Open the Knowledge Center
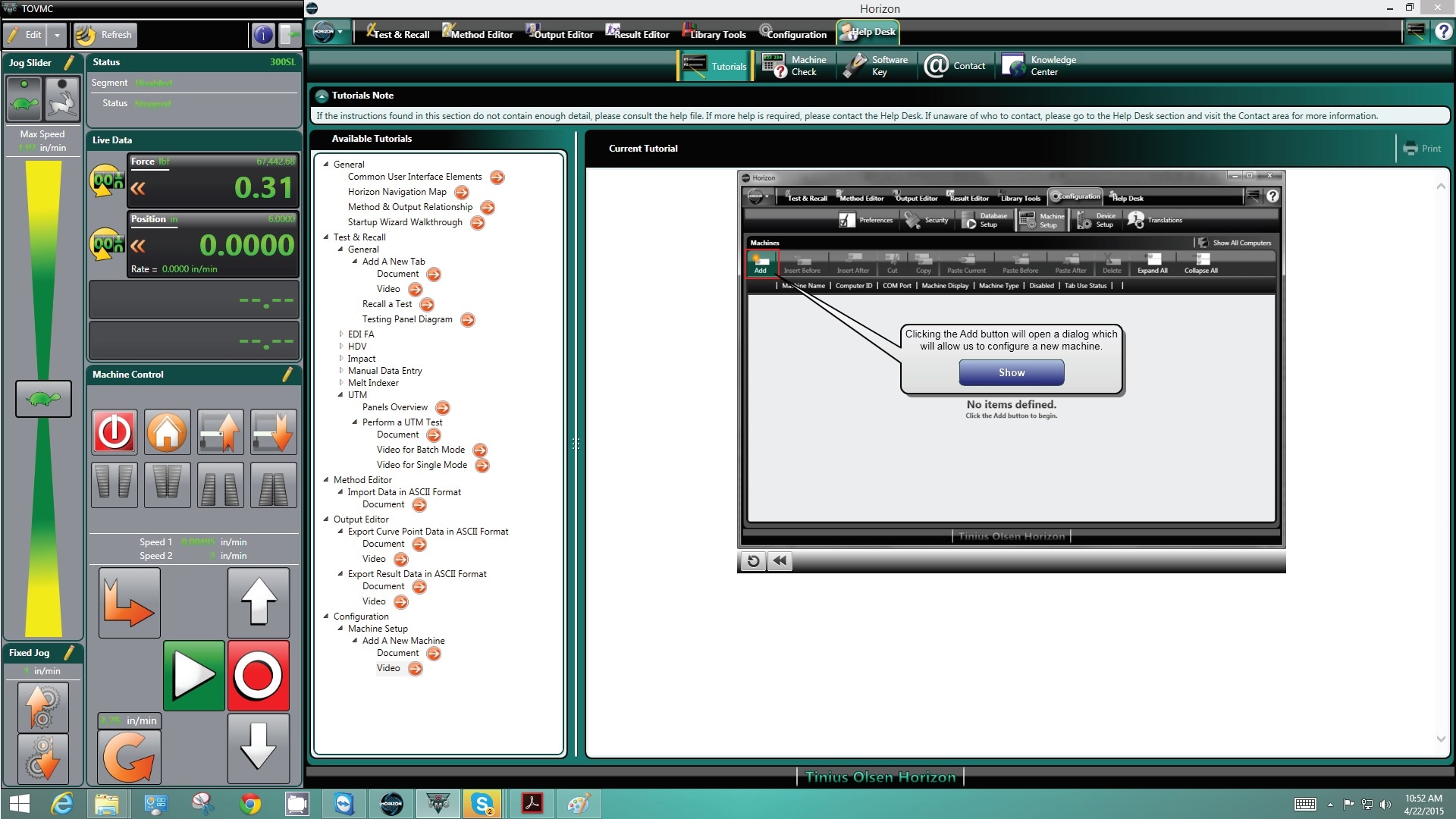The height and width of the screenshot is (819, 1456). pyautogui.click(x=1039, y=66)
